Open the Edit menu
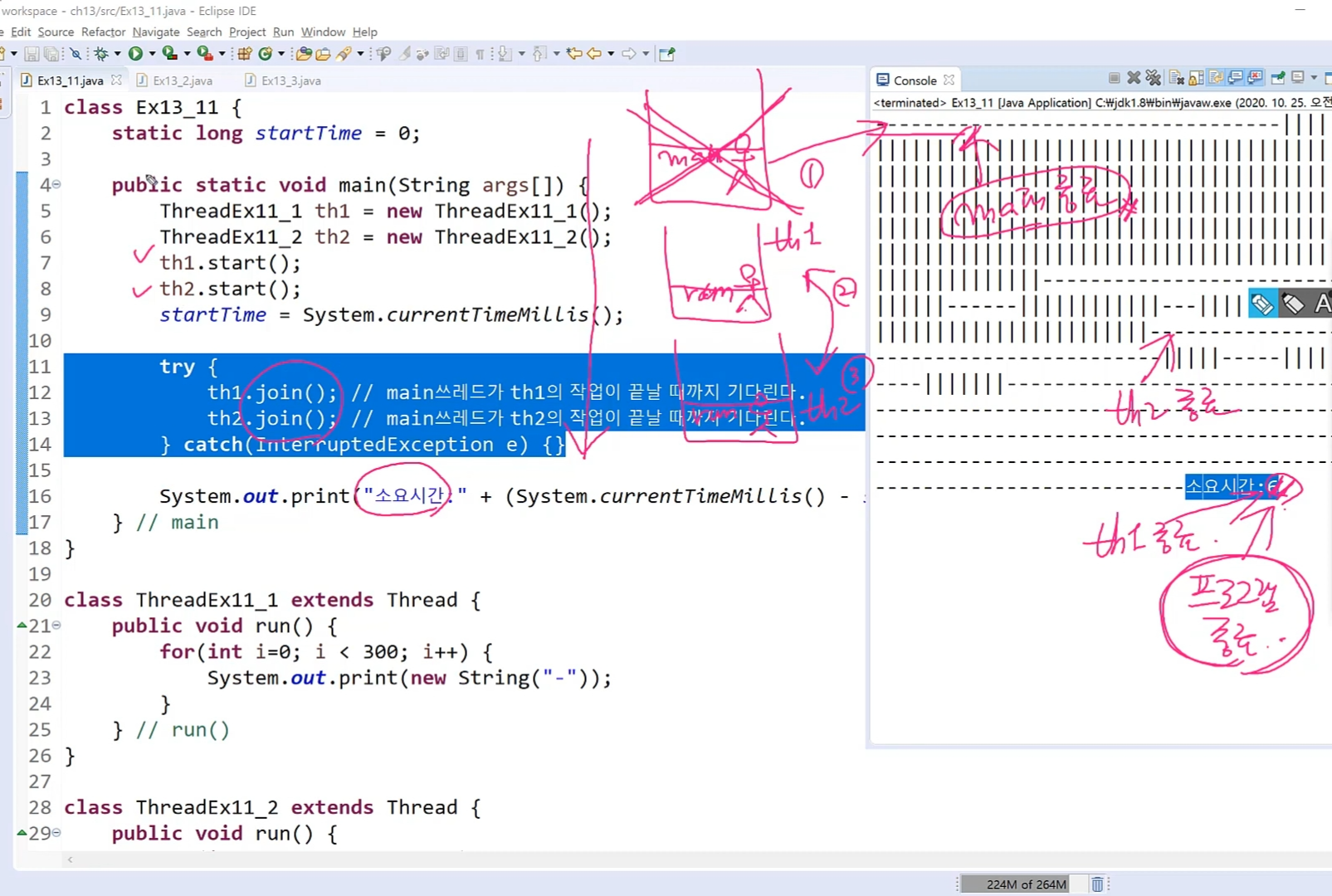Screen dimensions: 1332x896 (21, 32)
